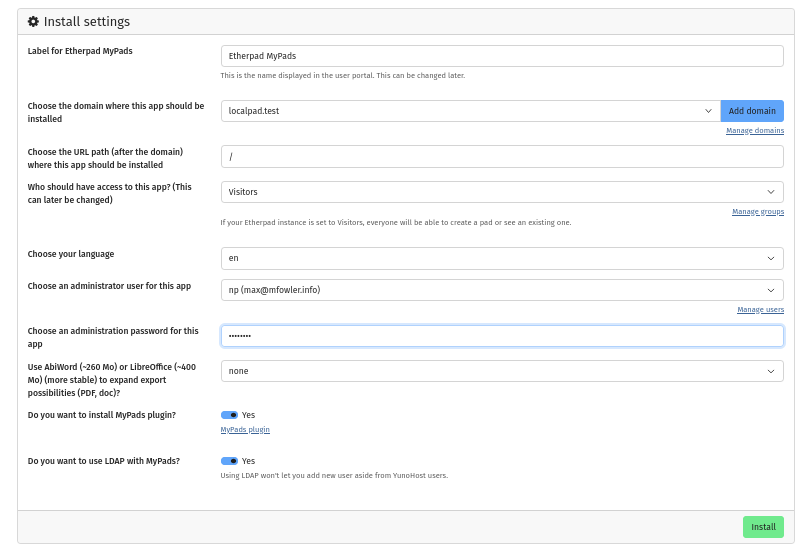Click the 'This is the name displayed' help text
Viewport: 806px width, 553px height.
(343, 76)
